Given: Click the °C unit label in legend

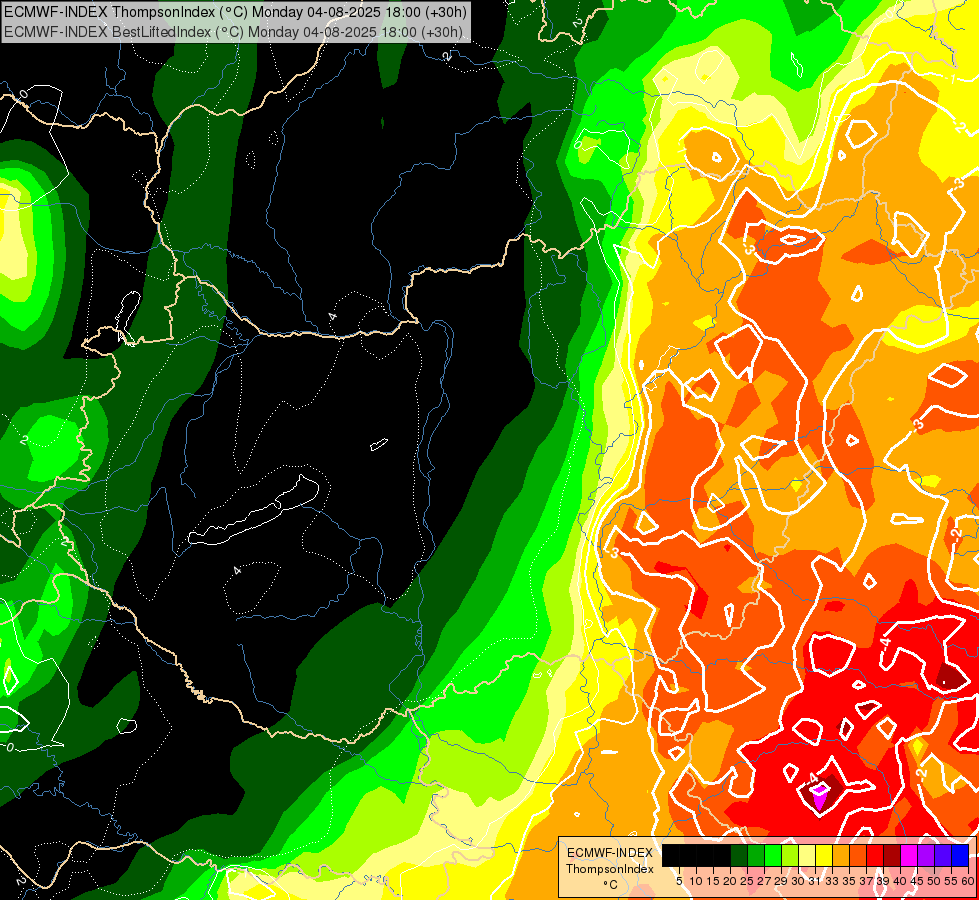Looking at the screenshot, I should pyautogui.click(x=611, y=884).
